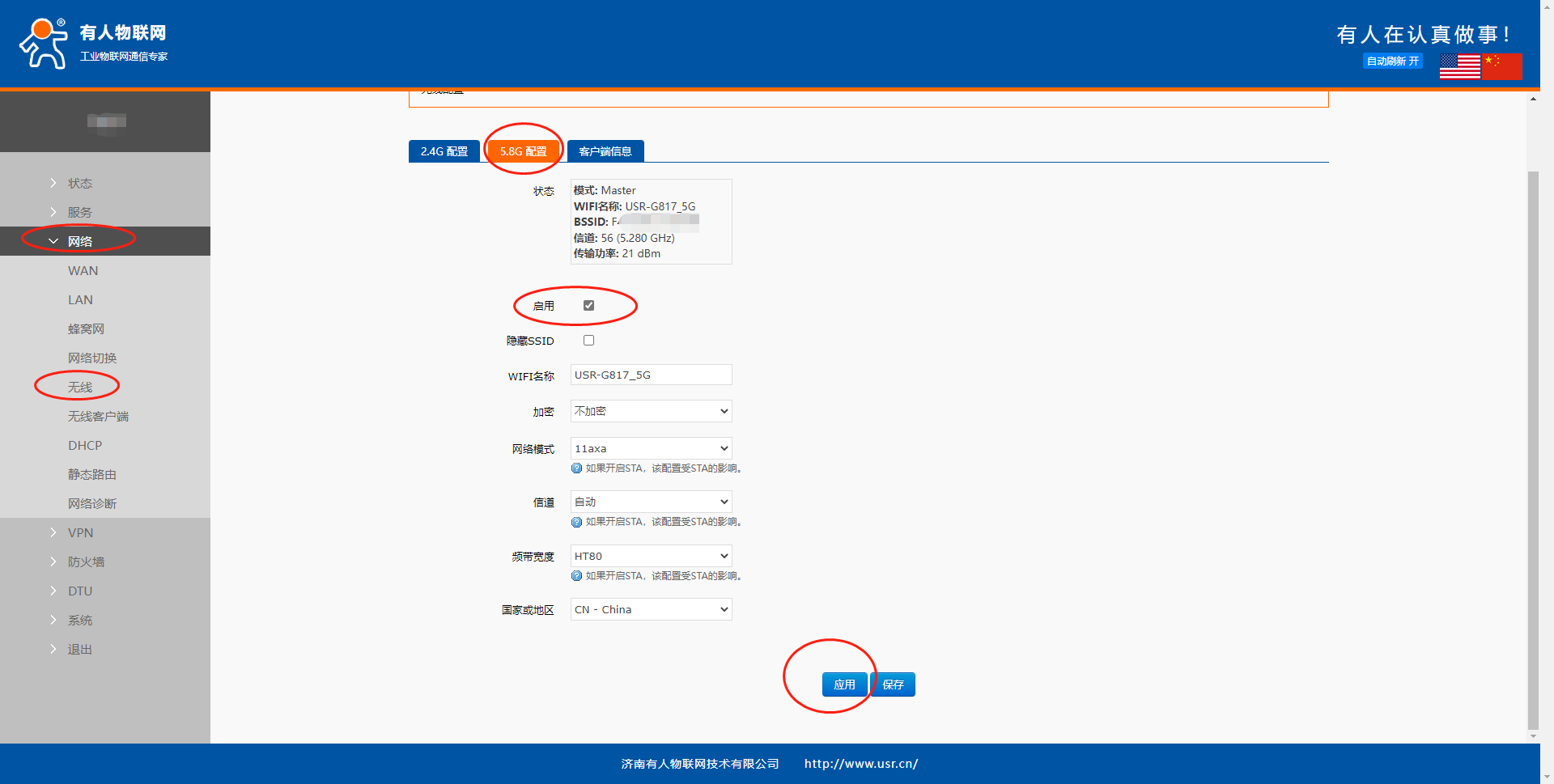Click the 保存 save button
Viewport: 1554px width, 784px height.
[894, 684]
